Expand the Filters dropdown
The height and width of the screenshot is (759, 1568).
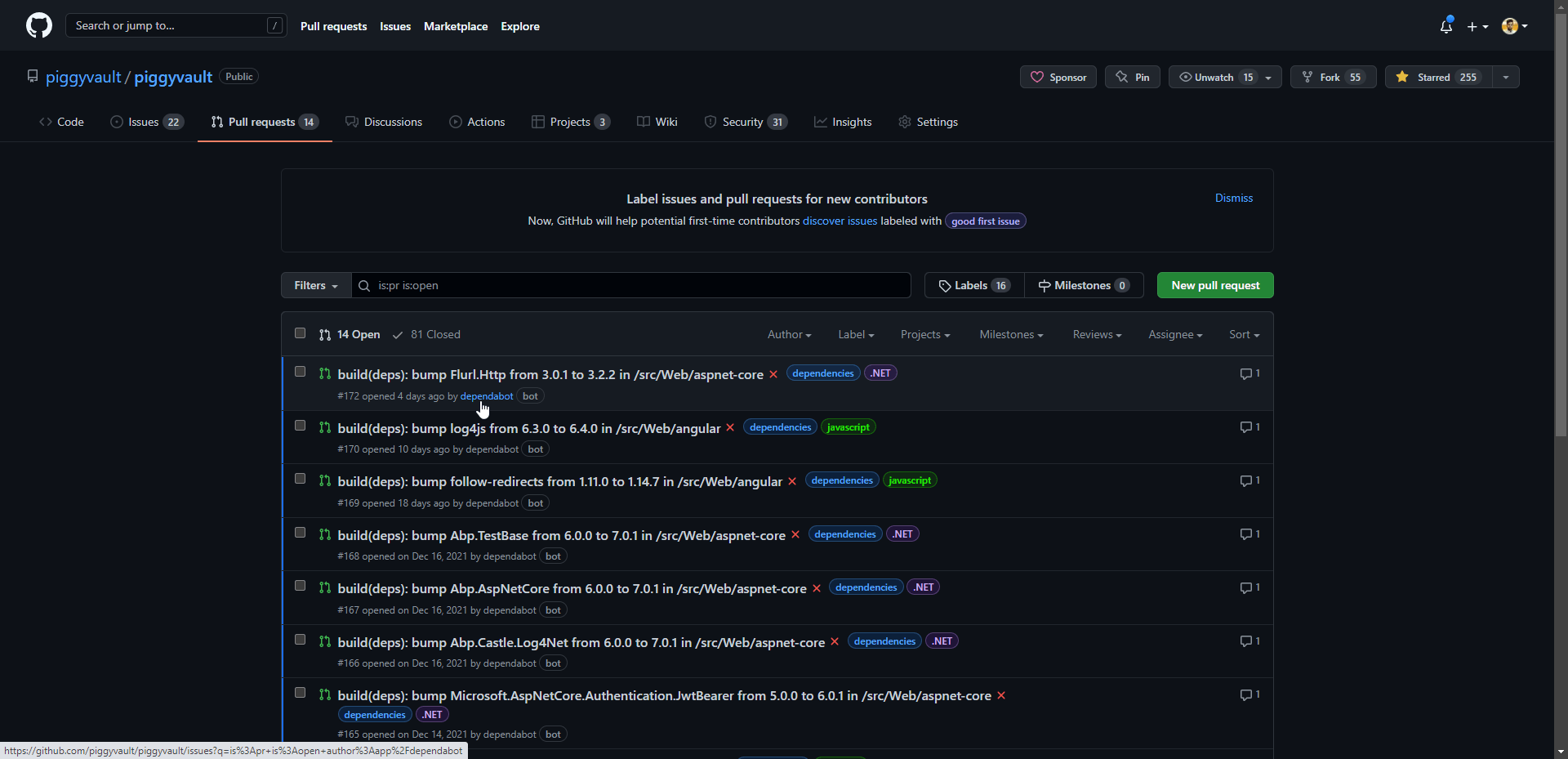[316, 285]
